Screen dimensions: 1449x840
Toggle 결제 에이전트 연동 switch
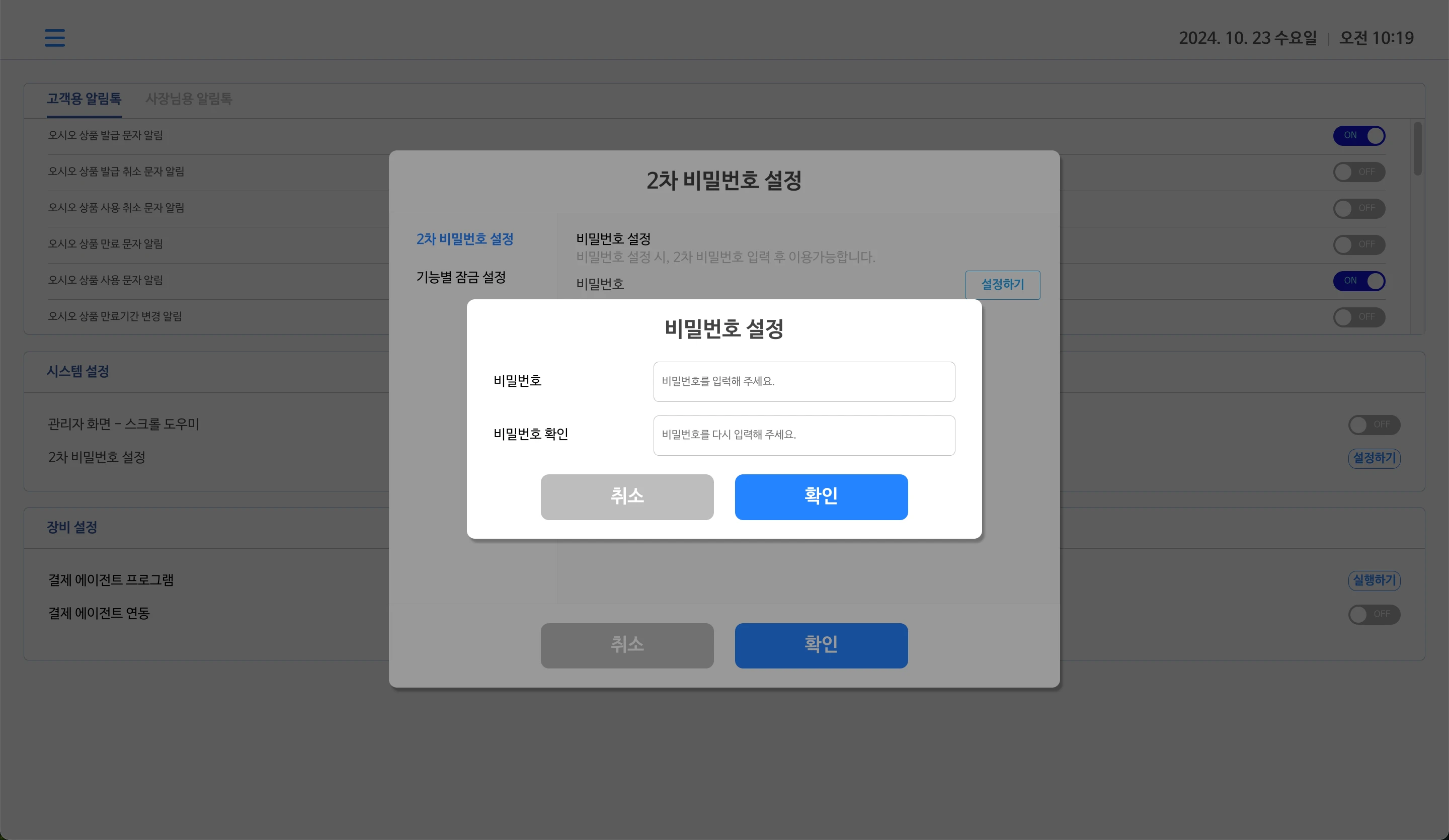tap(1374, 614)
